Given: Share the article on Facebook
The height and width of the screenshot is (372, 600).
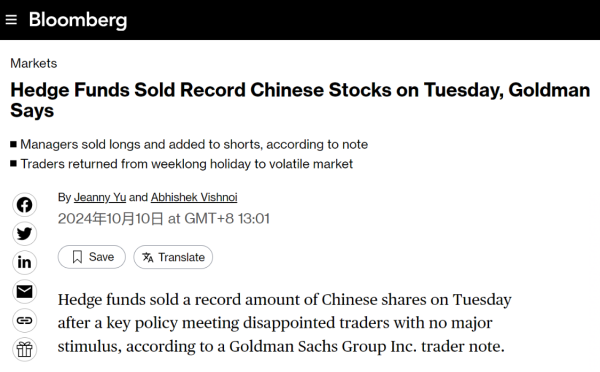Looking at the screenshot, I should [x=24, y=205].
